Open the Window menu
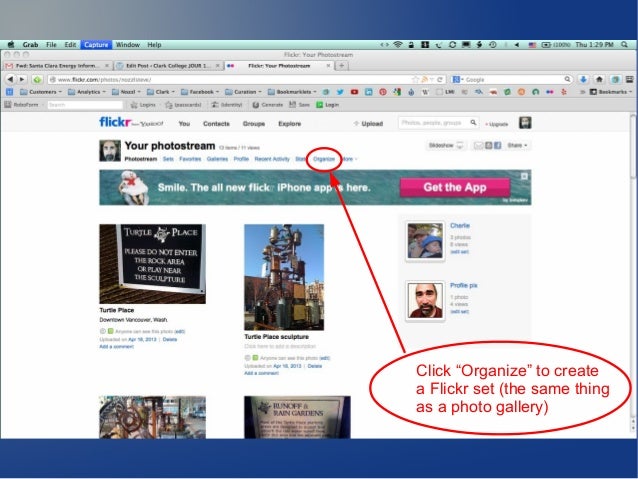Screen dimensions: 638x479 [128, 45]
